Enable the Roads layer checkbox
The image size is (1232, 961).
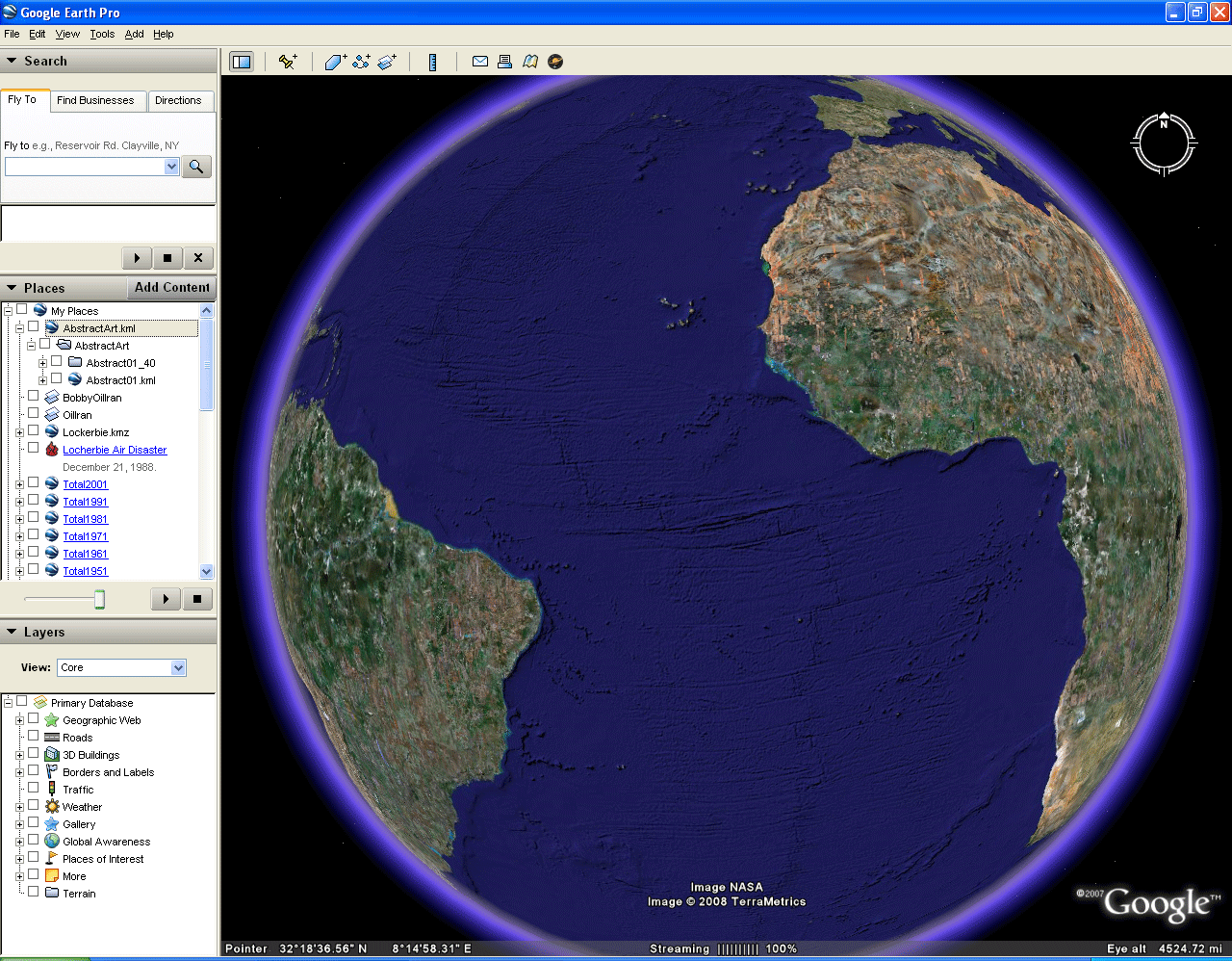point(34,737)
